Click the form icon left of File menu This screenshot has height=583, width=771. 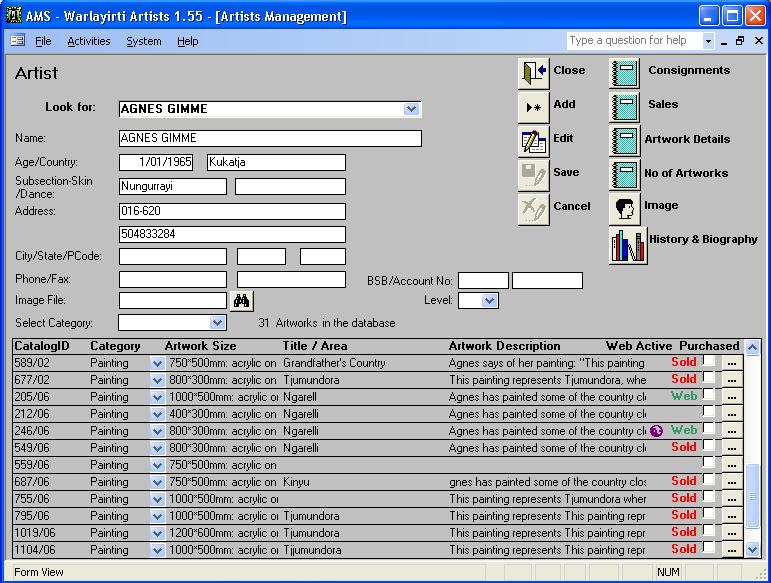coord(18,41)
